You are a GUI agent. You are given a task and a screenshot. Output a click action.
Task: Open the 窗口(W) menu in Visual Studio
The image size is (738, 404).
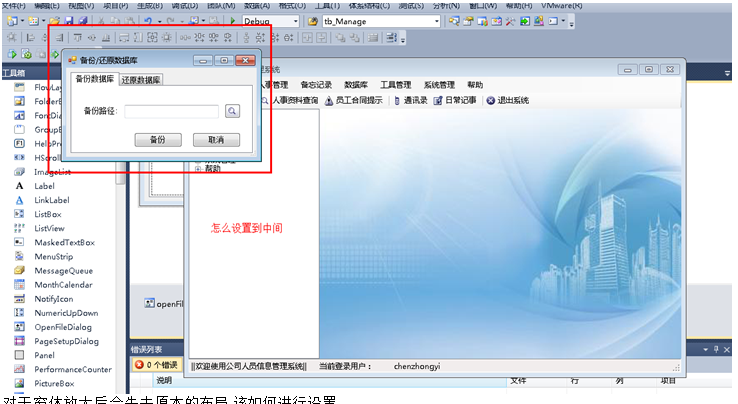[x=483, y=6]
